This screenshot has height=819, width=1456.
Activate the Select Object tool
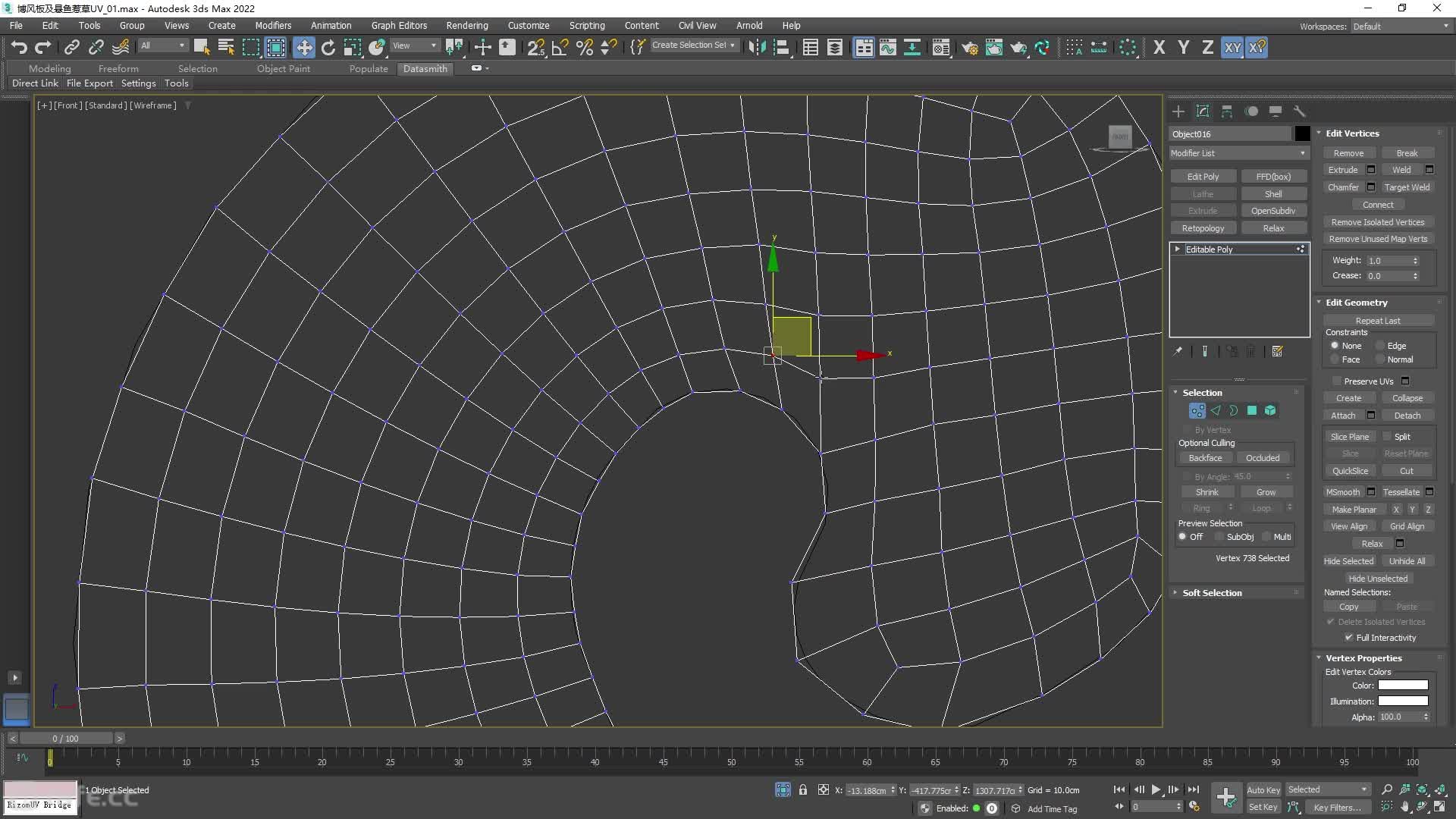[x=202, y=47]
